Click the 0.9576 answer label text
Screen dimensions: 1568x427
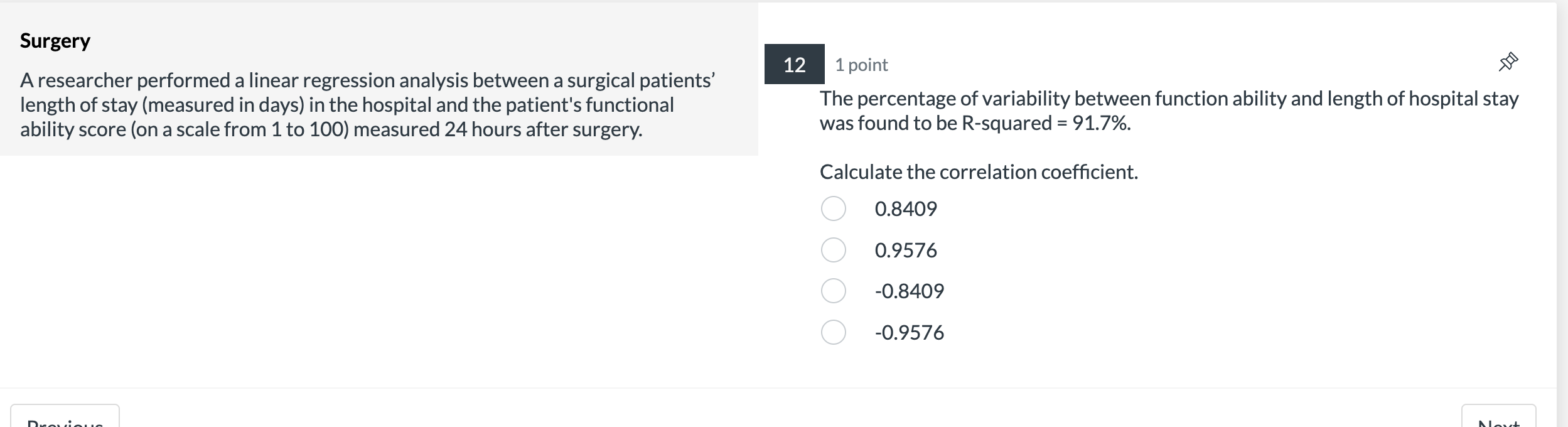coord(906,251)
